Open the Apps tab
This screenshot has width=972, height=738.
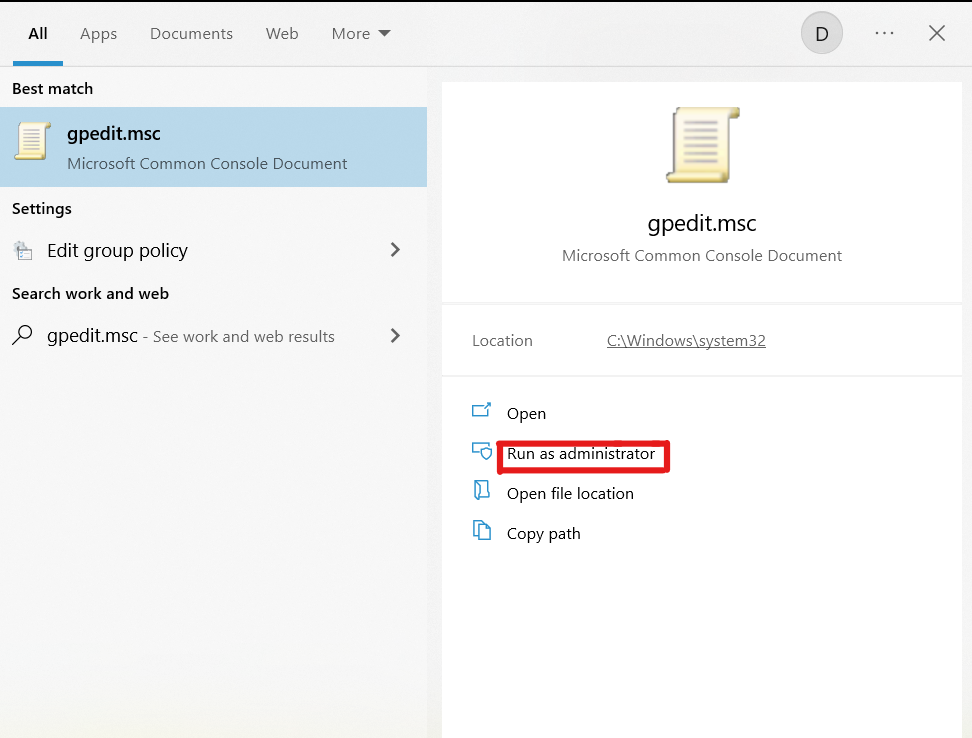99,33
